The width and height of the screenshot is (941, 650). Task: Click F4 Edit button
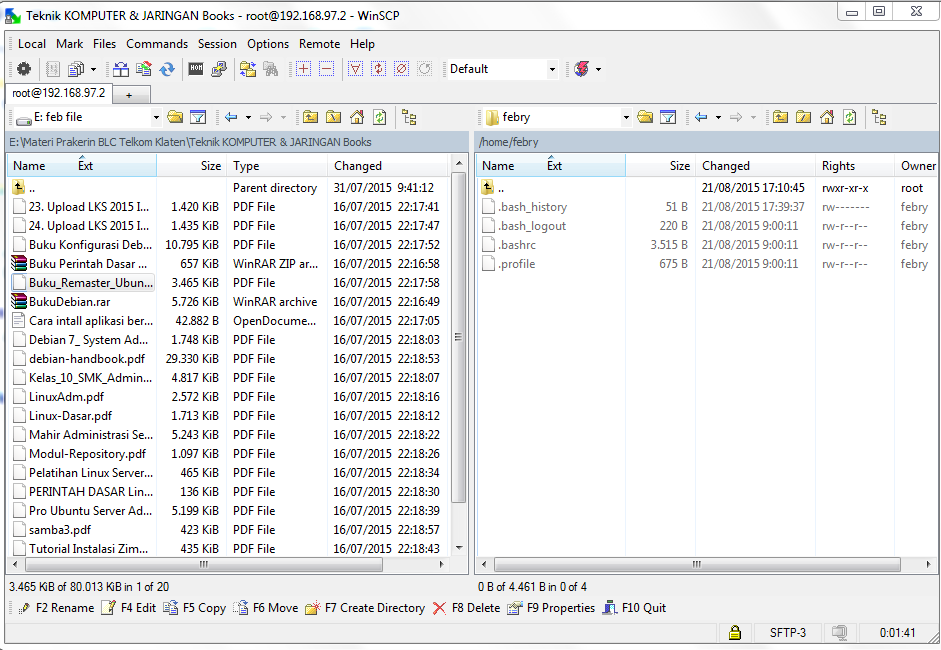click(129, 608)
